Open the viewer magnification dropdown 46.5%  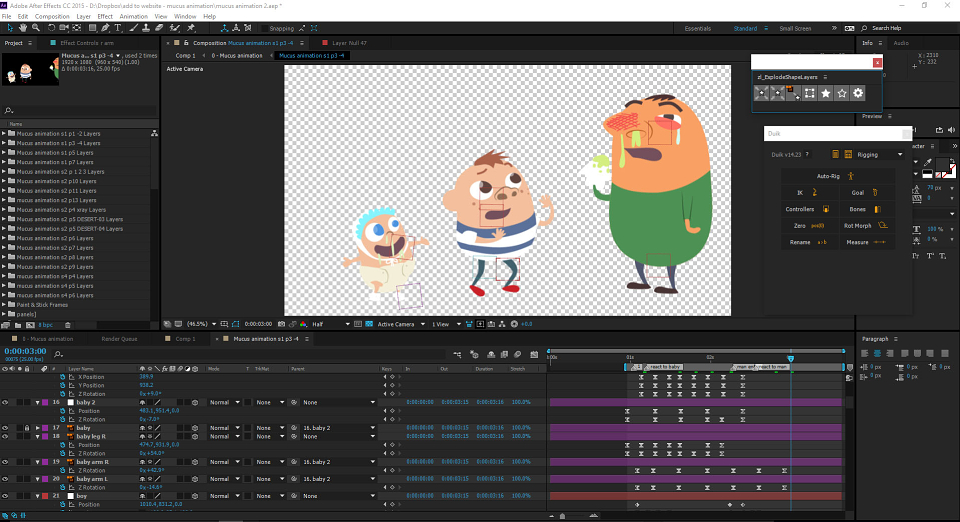tap(201, 324)
